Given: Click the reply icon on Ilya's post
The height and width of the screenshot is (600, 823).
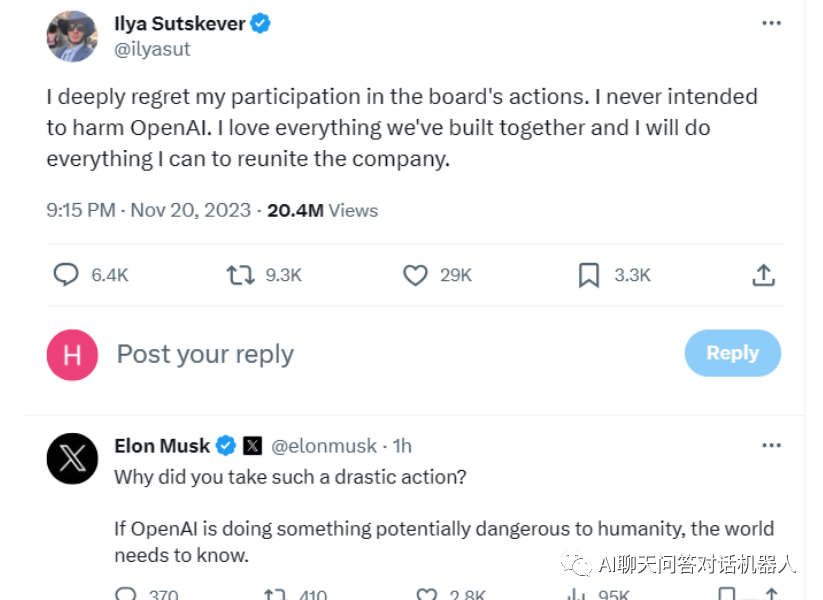Looking at the screenshot, I should pos(66,274).
